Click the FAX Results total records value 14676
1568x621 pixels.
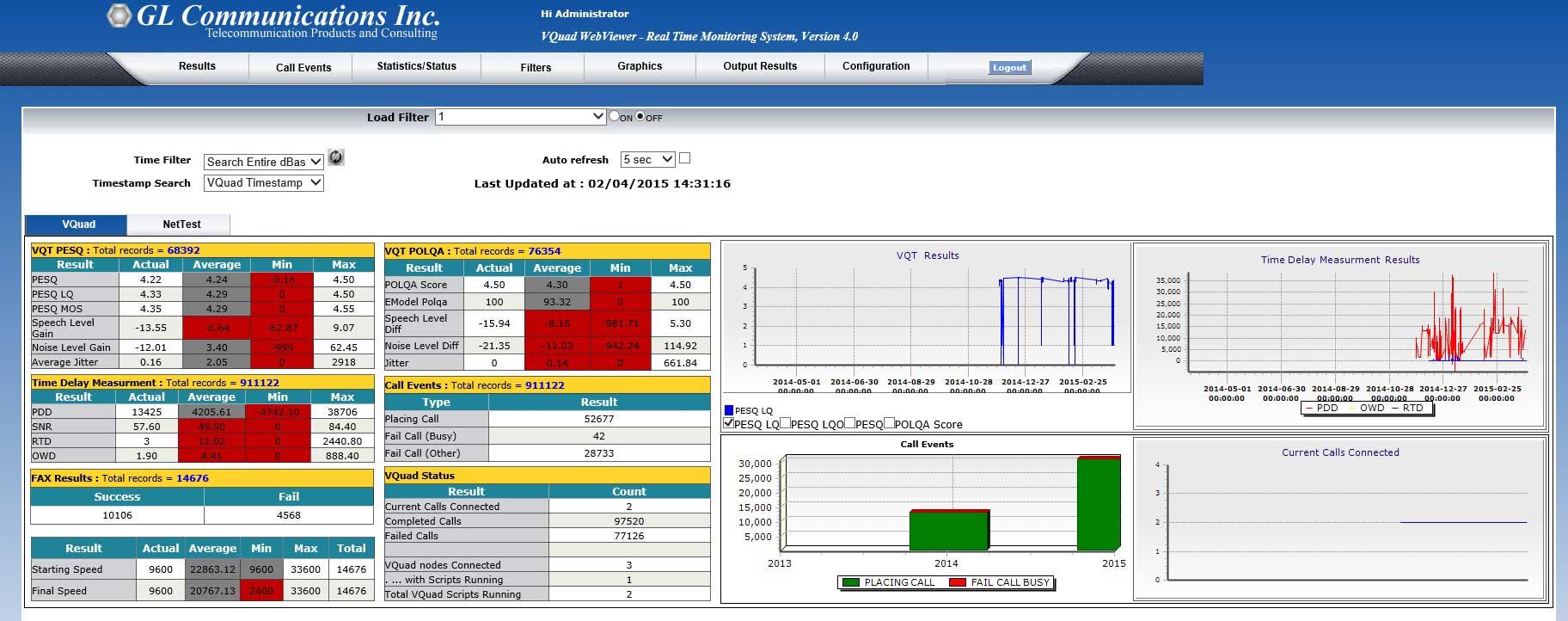193,478
